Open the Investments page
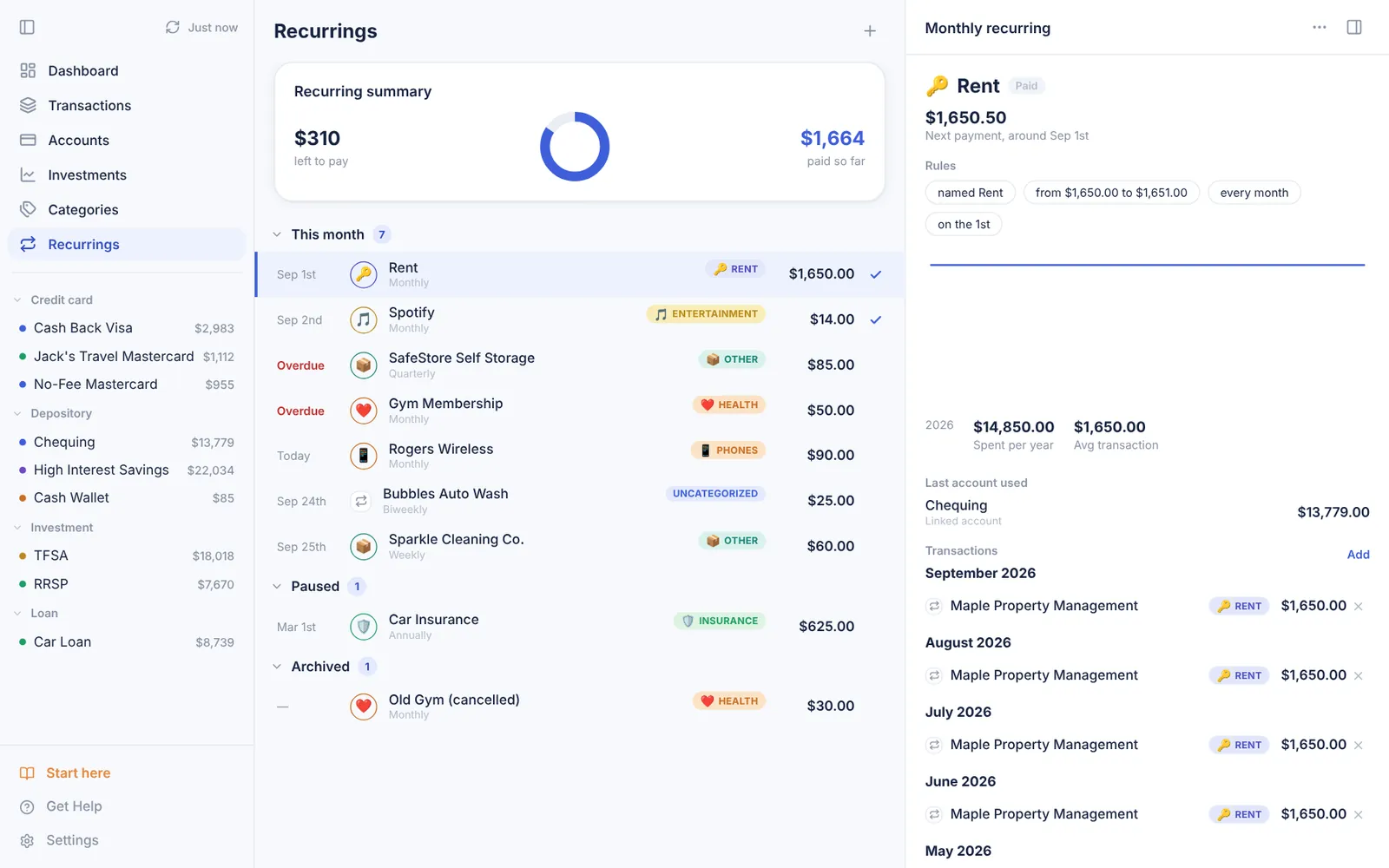The width and height of the screenshot is (1389, 868). click(127, 174)
